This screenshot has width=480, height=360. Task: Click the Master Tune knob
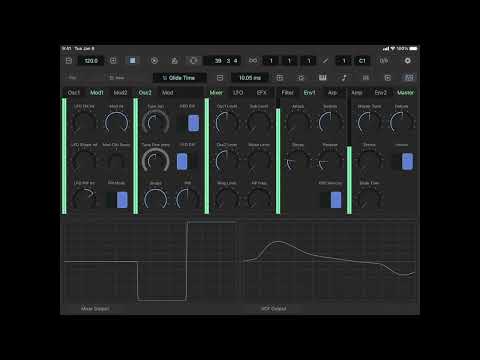pyautogui.click(x=369, y=122)
